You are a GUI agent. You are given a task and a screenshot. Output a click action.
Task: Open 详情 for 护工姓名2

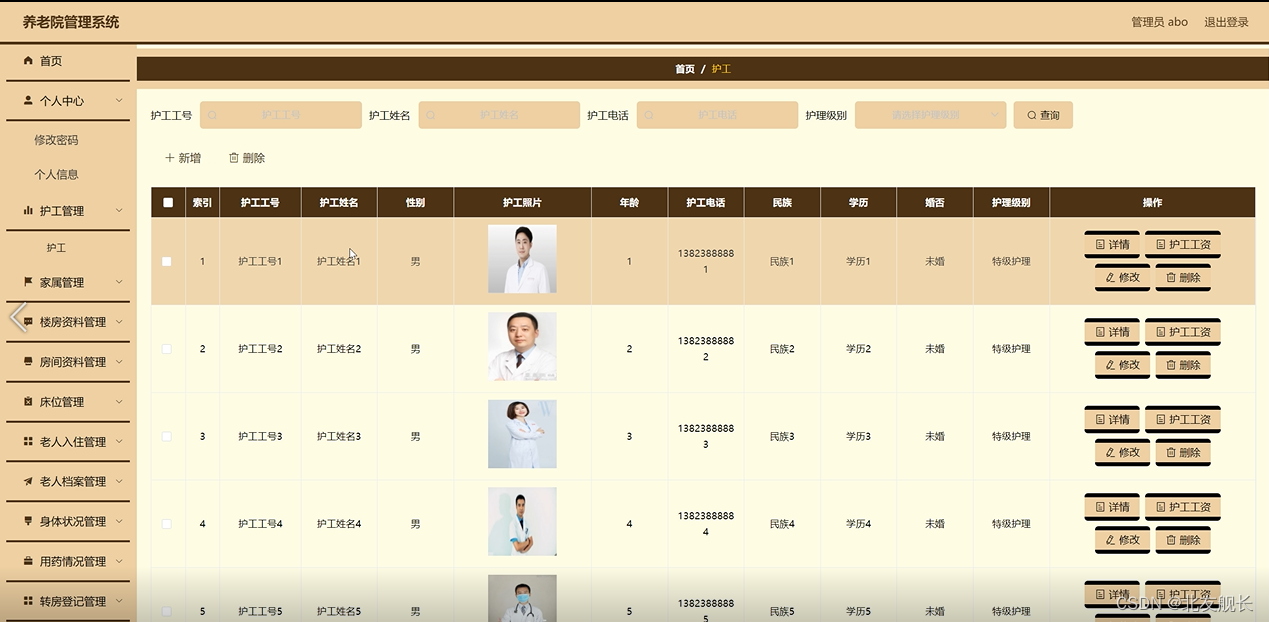(x=1111, y=331)
